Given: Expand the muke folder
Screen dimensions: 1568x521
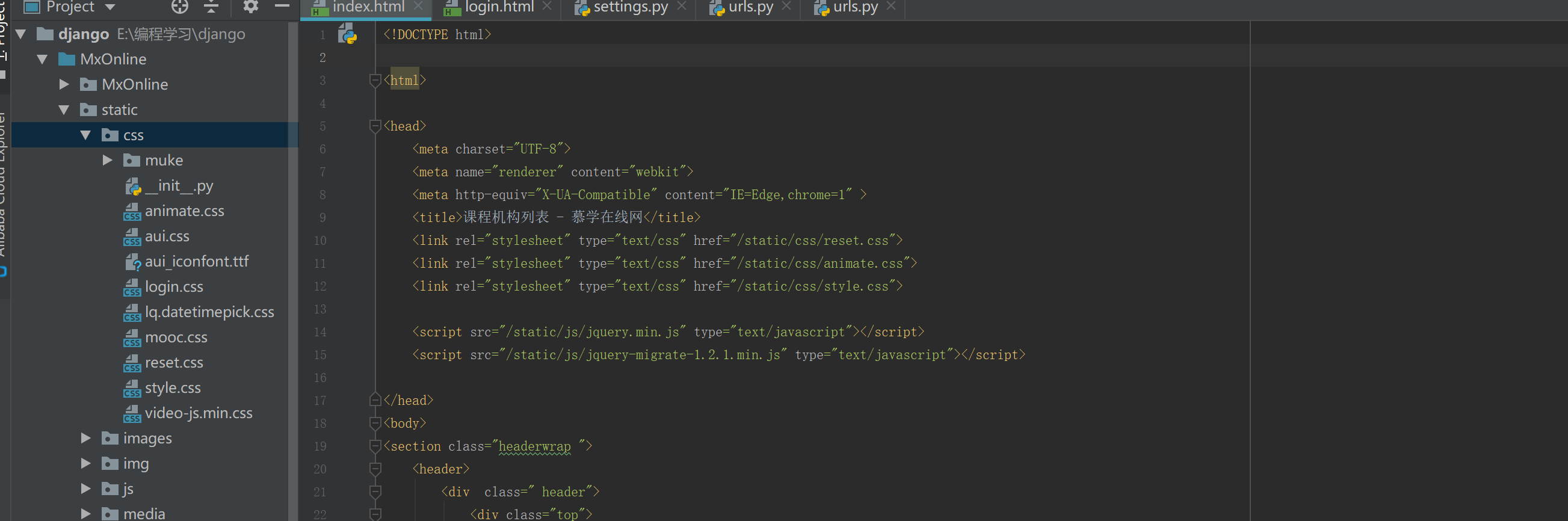Looking at the screenshot, I should click(108, 161).
